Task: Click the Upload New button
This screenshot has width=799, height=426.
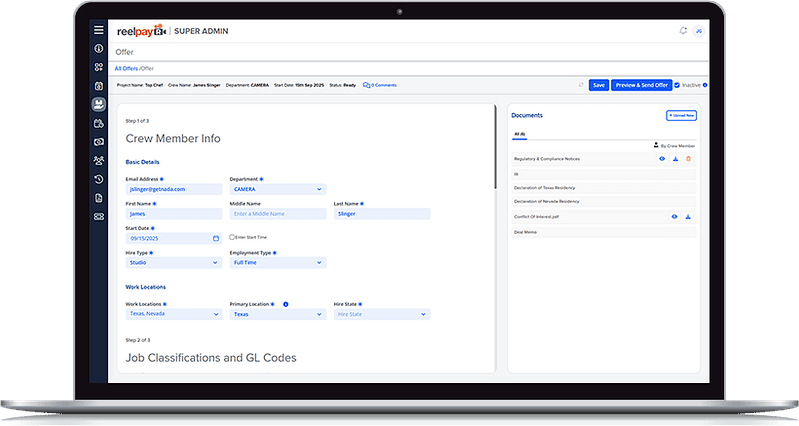Action: [x=681, y=116]
